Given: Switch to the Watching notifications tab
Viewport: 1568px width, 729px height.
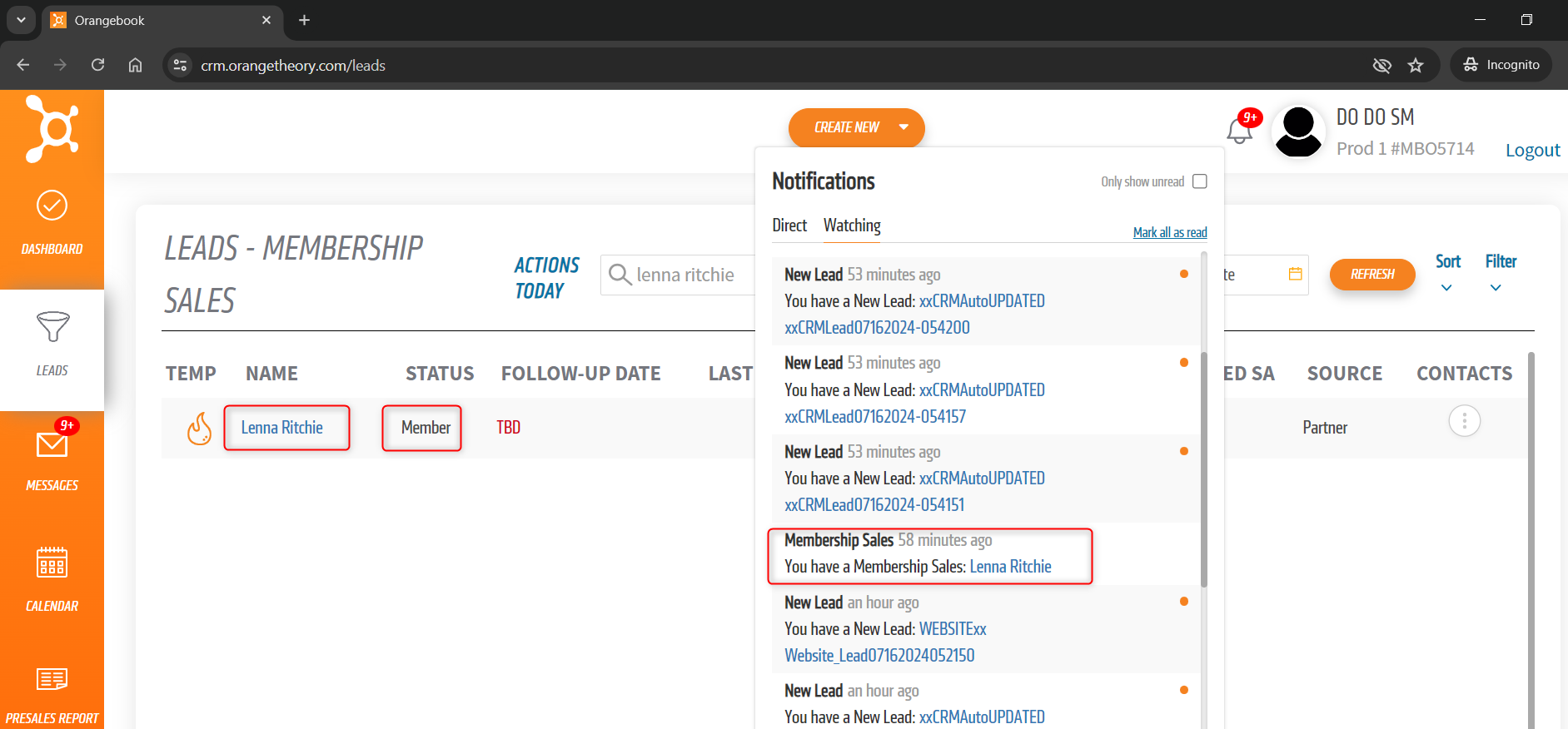Looking at the screenshot, I should click(x=852, y=226).
